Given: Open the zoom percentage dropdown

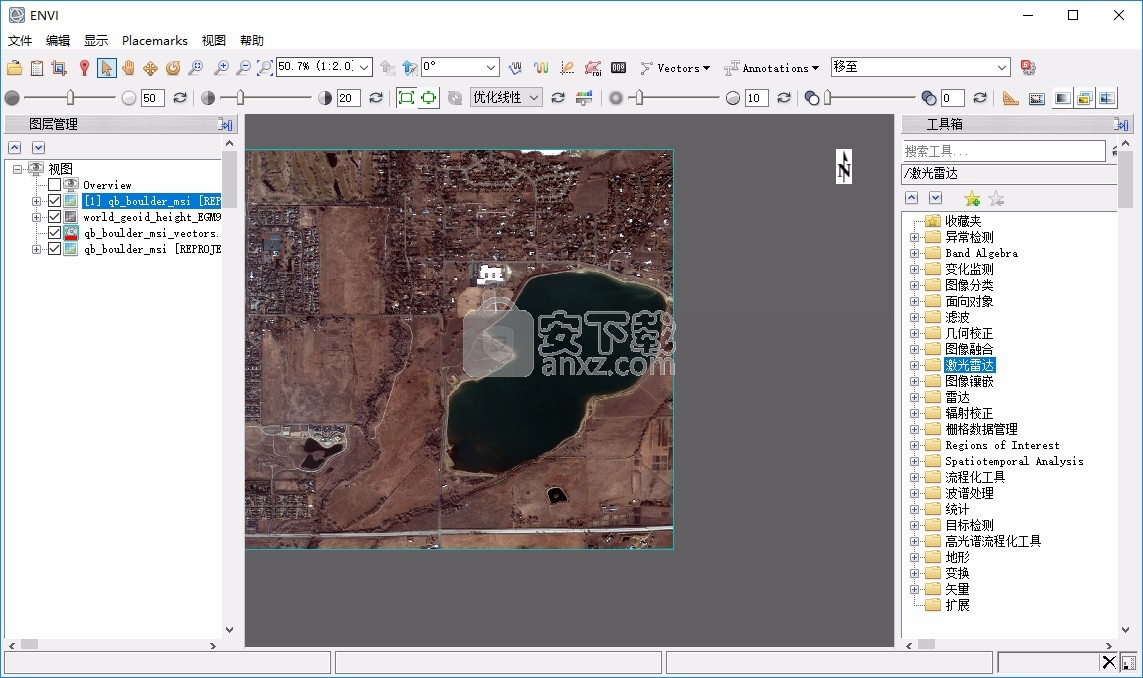Looking at the screenshot, I should (x=364, y=67).
